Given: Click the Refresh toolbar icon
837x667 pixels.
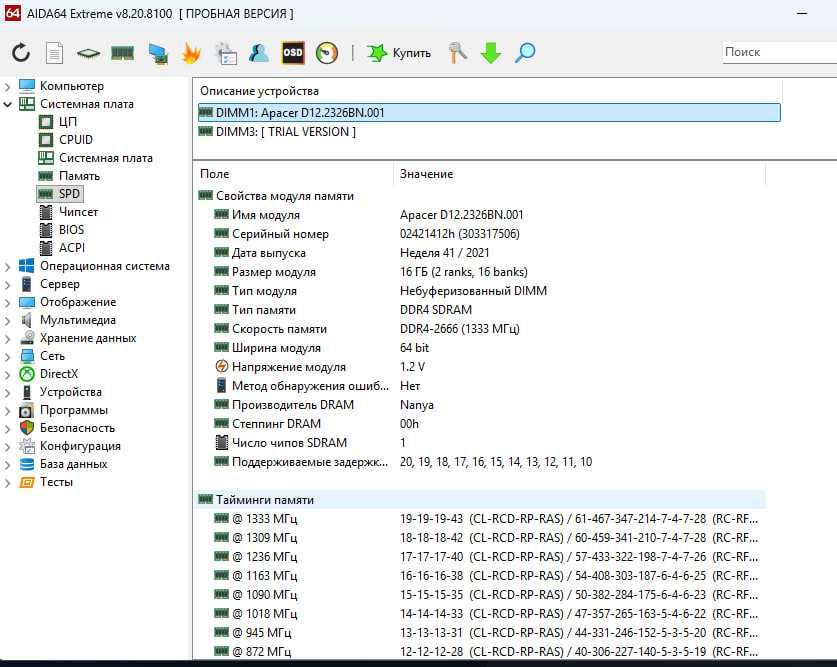Looking at the screenshot, I should coord(21,52).
